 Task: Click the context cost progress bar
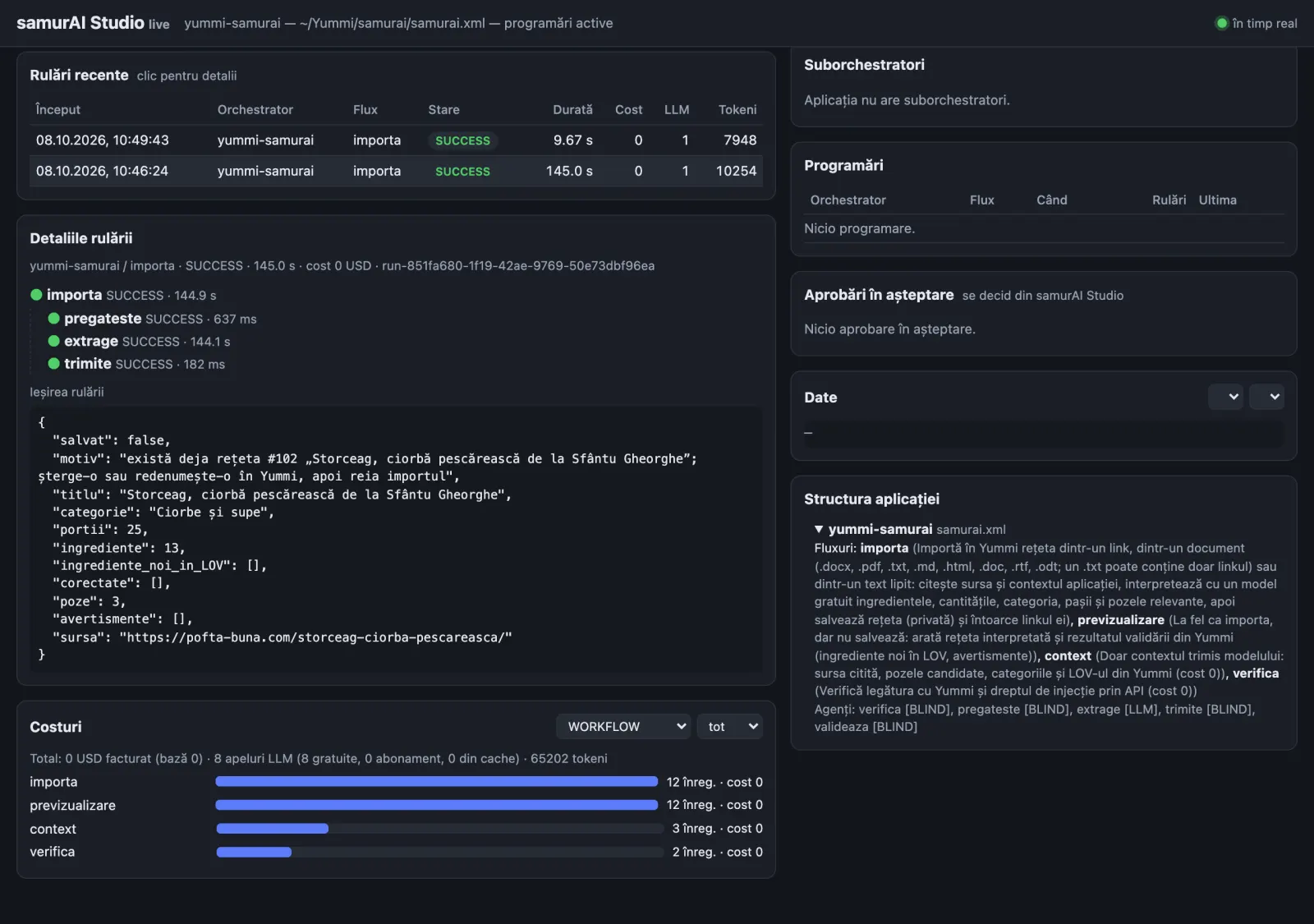439,829
